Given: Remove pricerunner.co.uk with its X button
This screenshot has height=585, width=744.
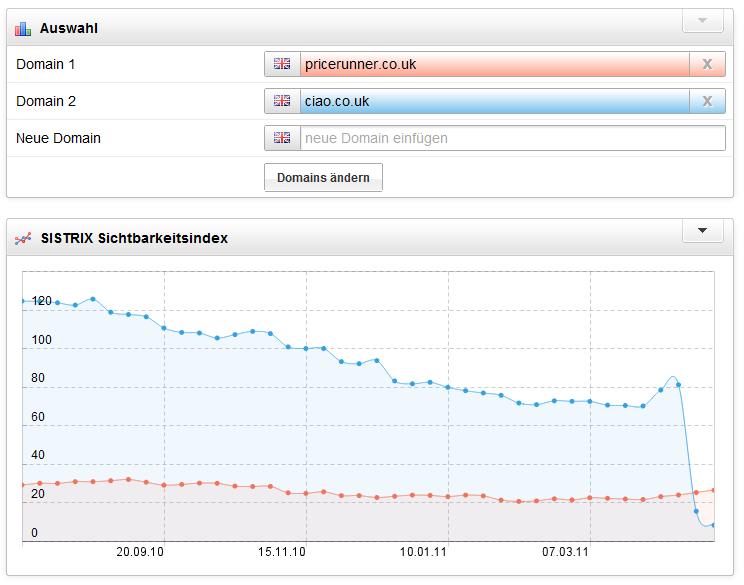Looking at the screenshot, I should 707,64.
